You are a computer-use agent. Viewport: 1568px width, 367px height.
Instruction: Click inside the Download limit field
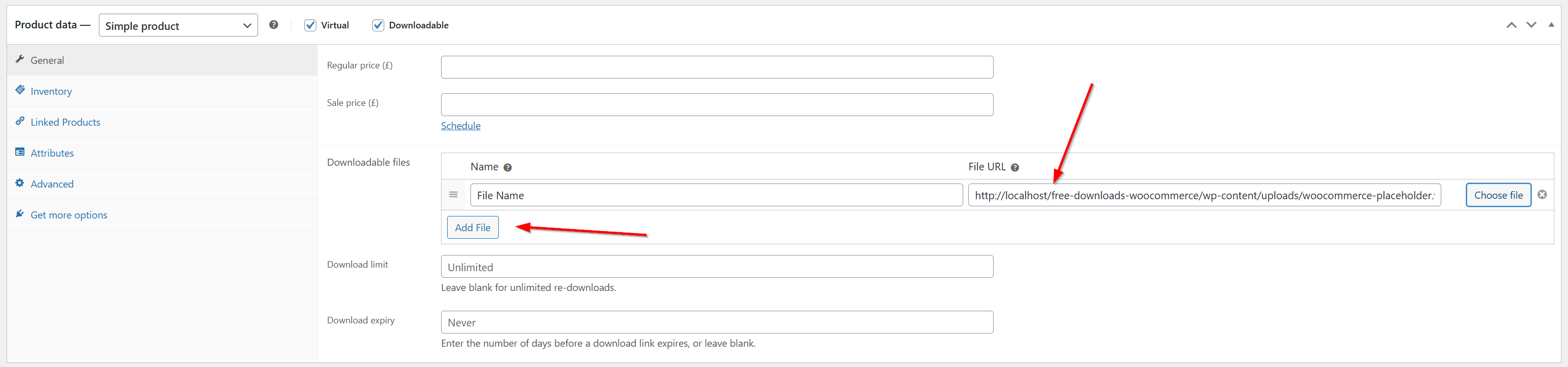pyautogui.click(x=716, y=266)
